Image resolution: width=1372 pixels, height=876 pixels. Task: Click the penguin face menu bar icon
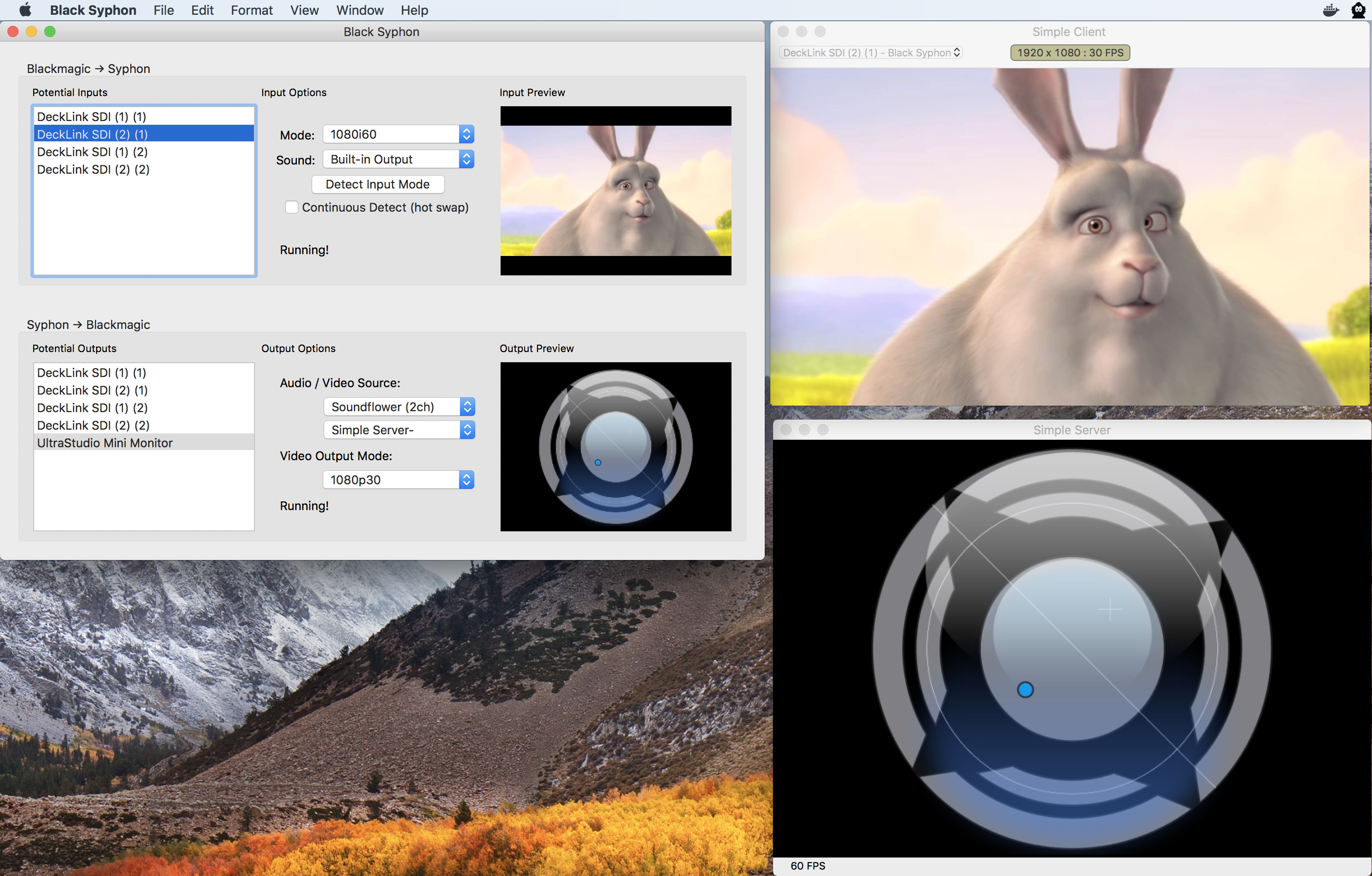click(1358, 10)
